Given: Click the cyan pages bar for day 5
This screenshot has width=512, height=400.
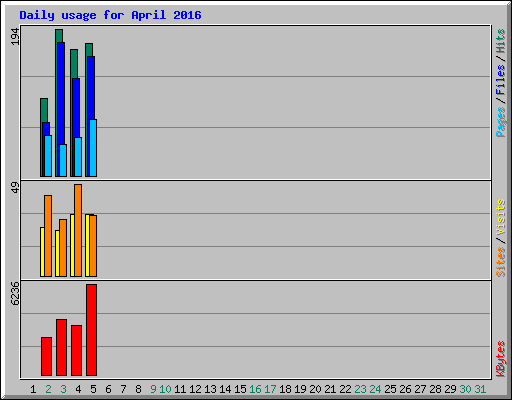Looking at the screenshot, I should [x=93, y=148].
